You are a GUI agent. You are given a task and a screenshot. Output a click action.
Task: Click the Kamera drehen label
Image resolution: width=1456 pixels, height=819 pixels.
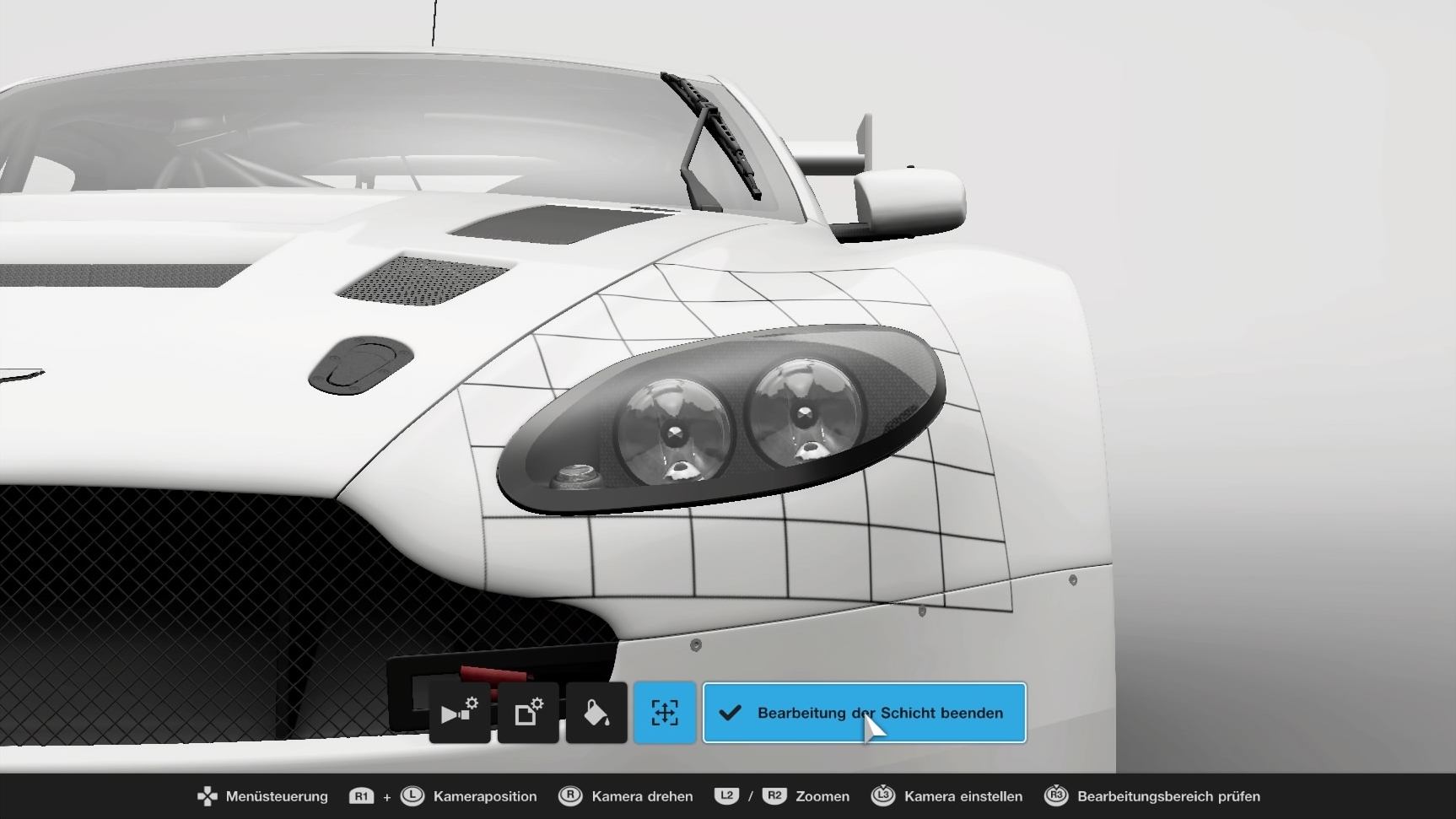tap(642, 796)
